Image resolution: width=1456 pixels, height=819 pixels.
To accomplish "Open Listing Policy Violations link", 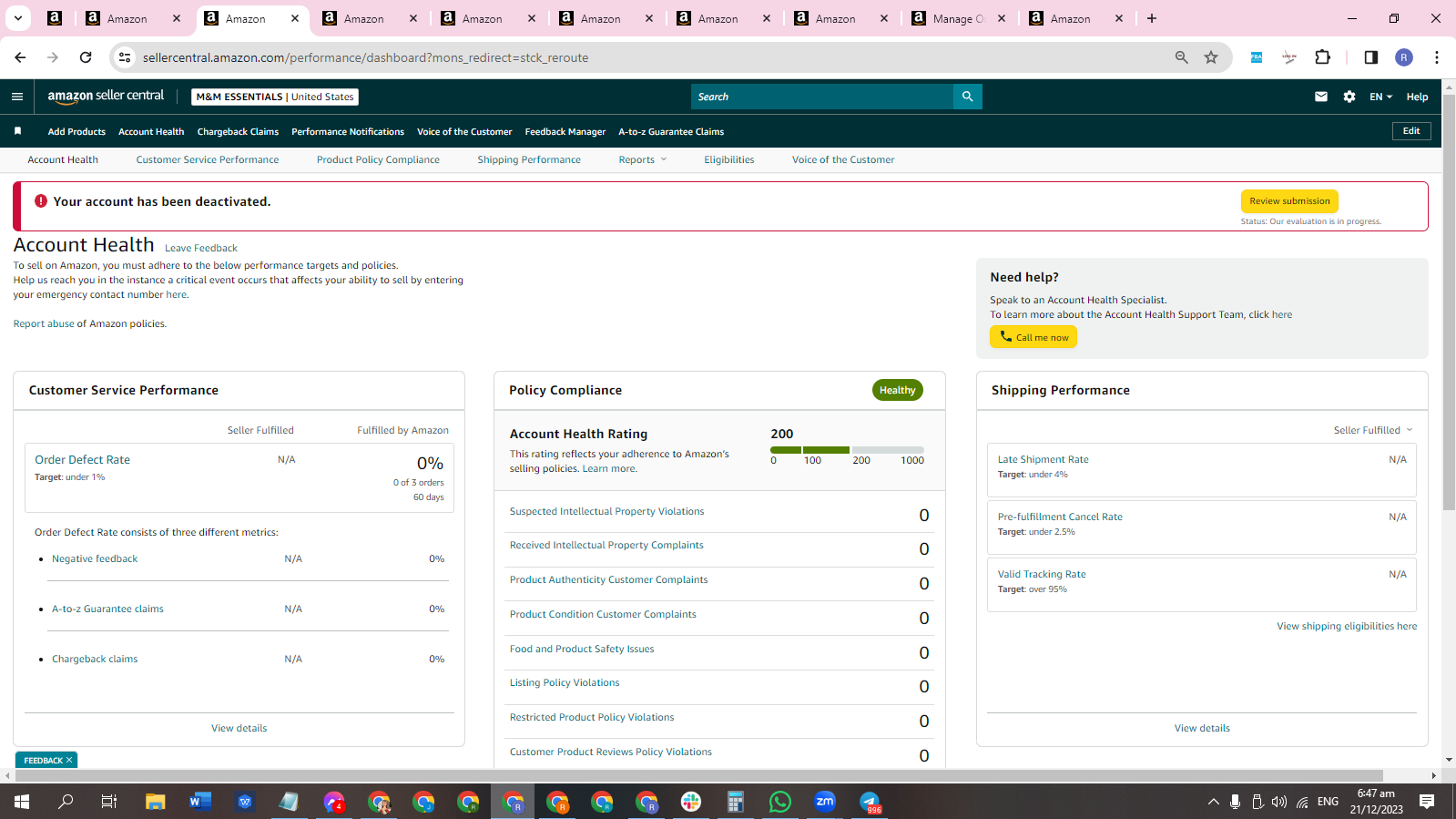I will point(565,682).
